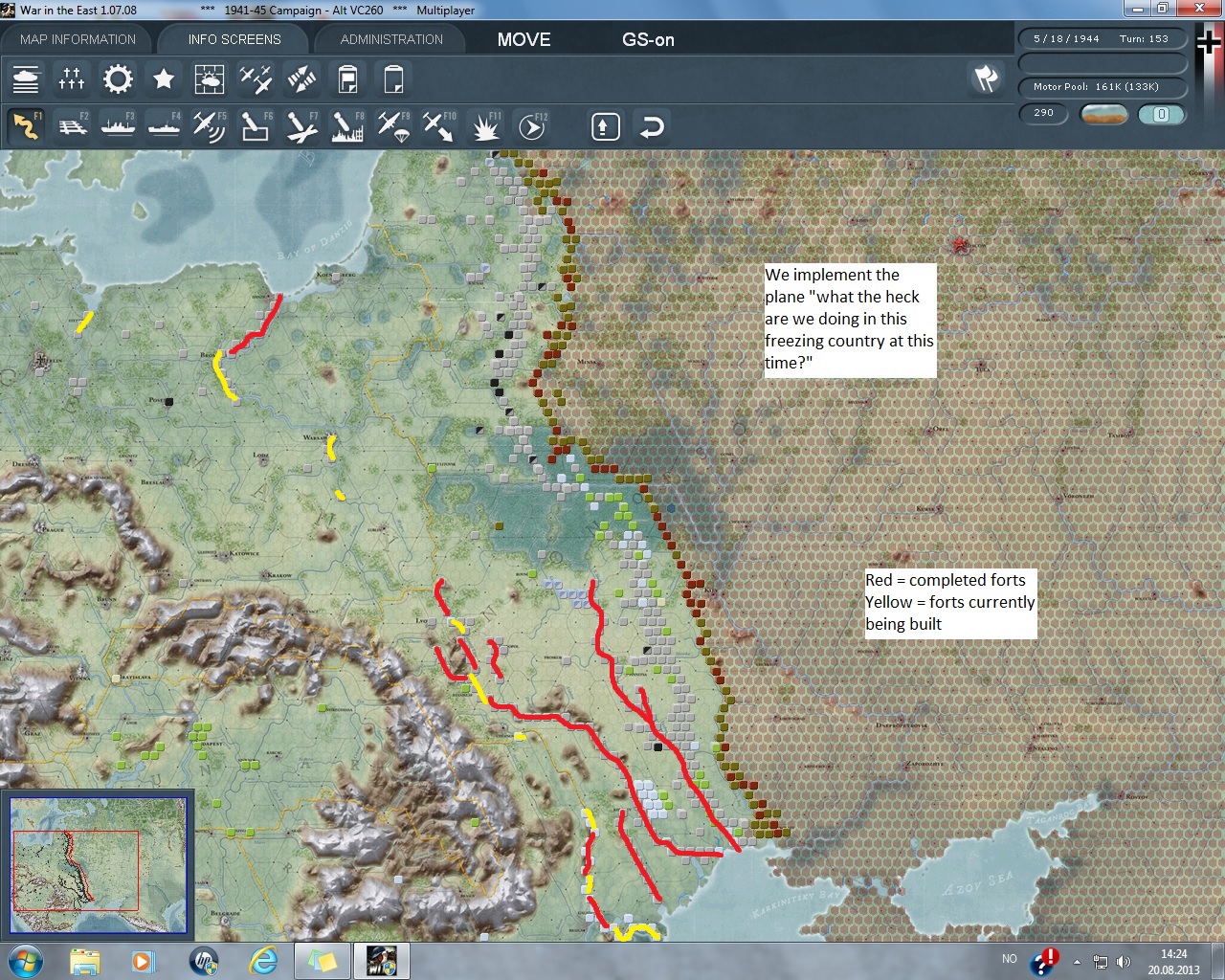
Task: Switch to Rail Move mode (F2)
Action: coord(72,126)
